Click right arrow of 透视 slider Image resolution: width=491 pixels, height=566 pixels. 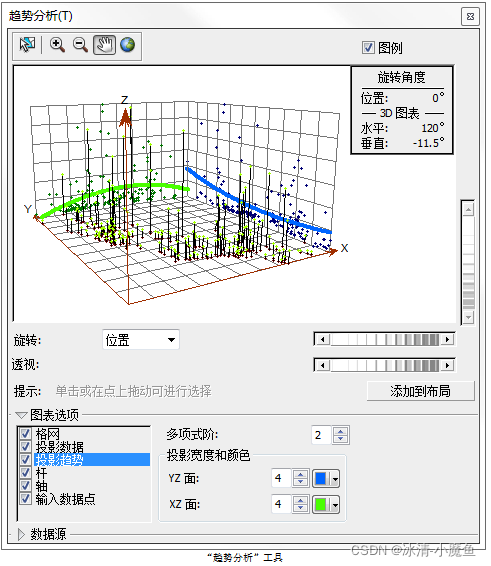(448, 366)
